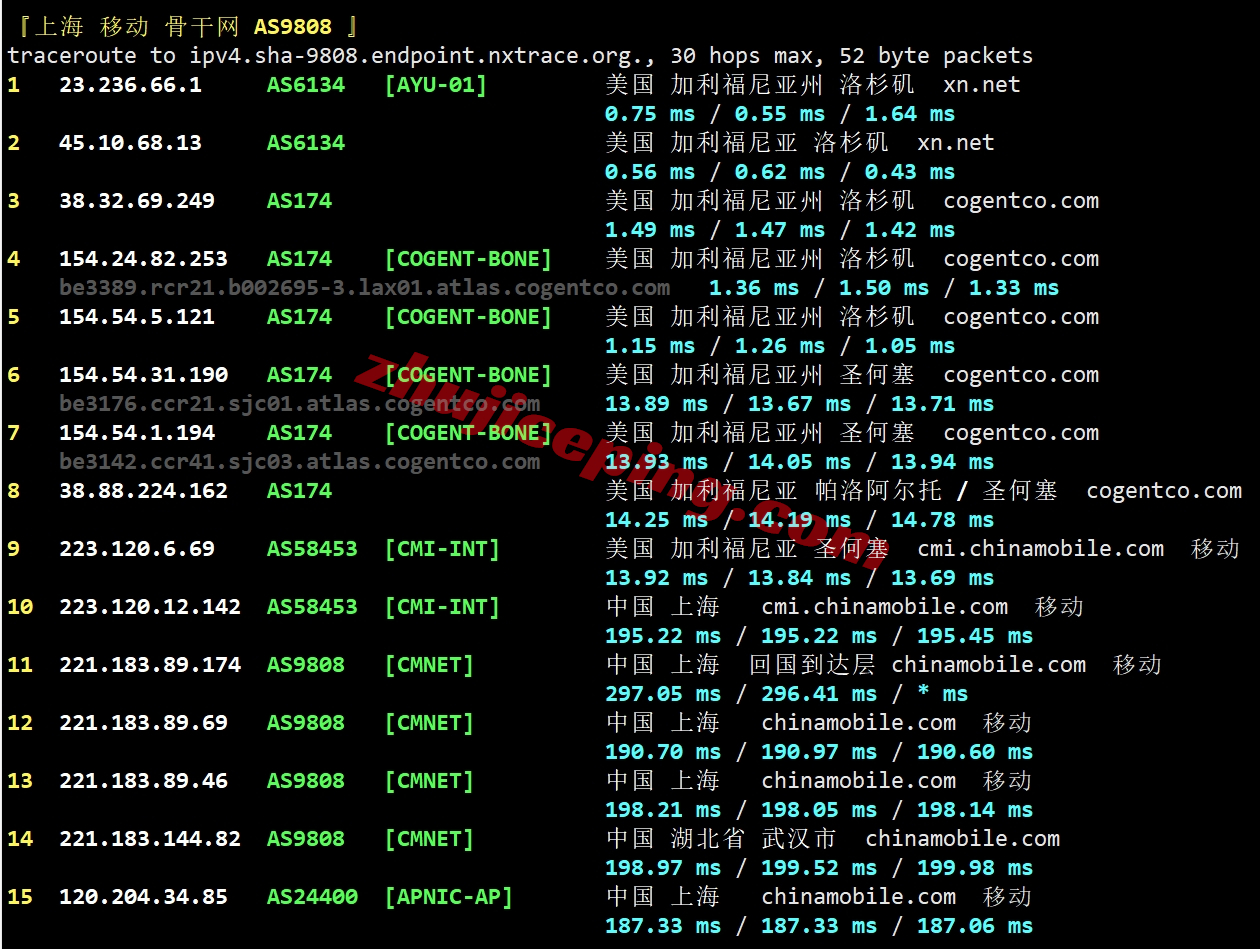Image resolution: width=1260 pixels, height=949 pixels.
Task: Select IP address 154.54.31.190
Action: (x=143, y=374)
